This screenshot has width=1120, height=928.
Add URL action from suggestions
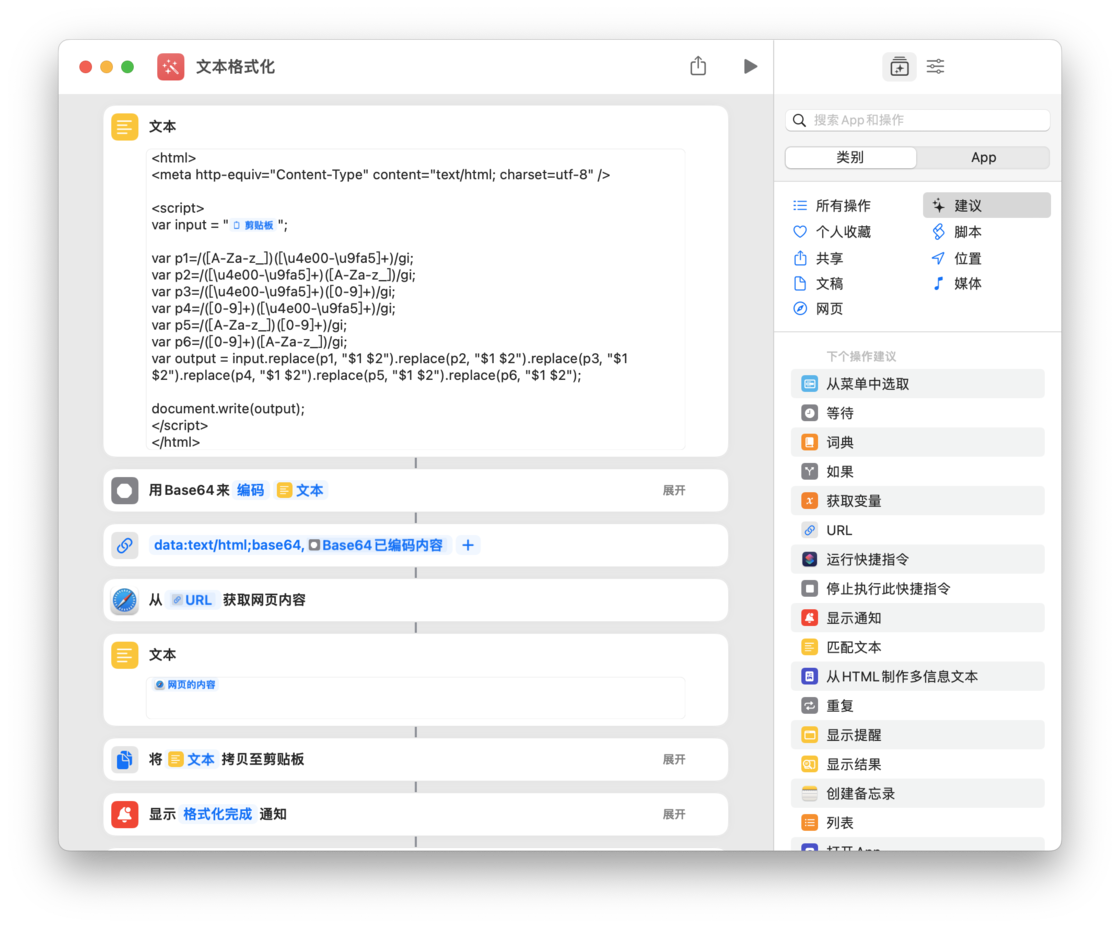pos(917,530)
